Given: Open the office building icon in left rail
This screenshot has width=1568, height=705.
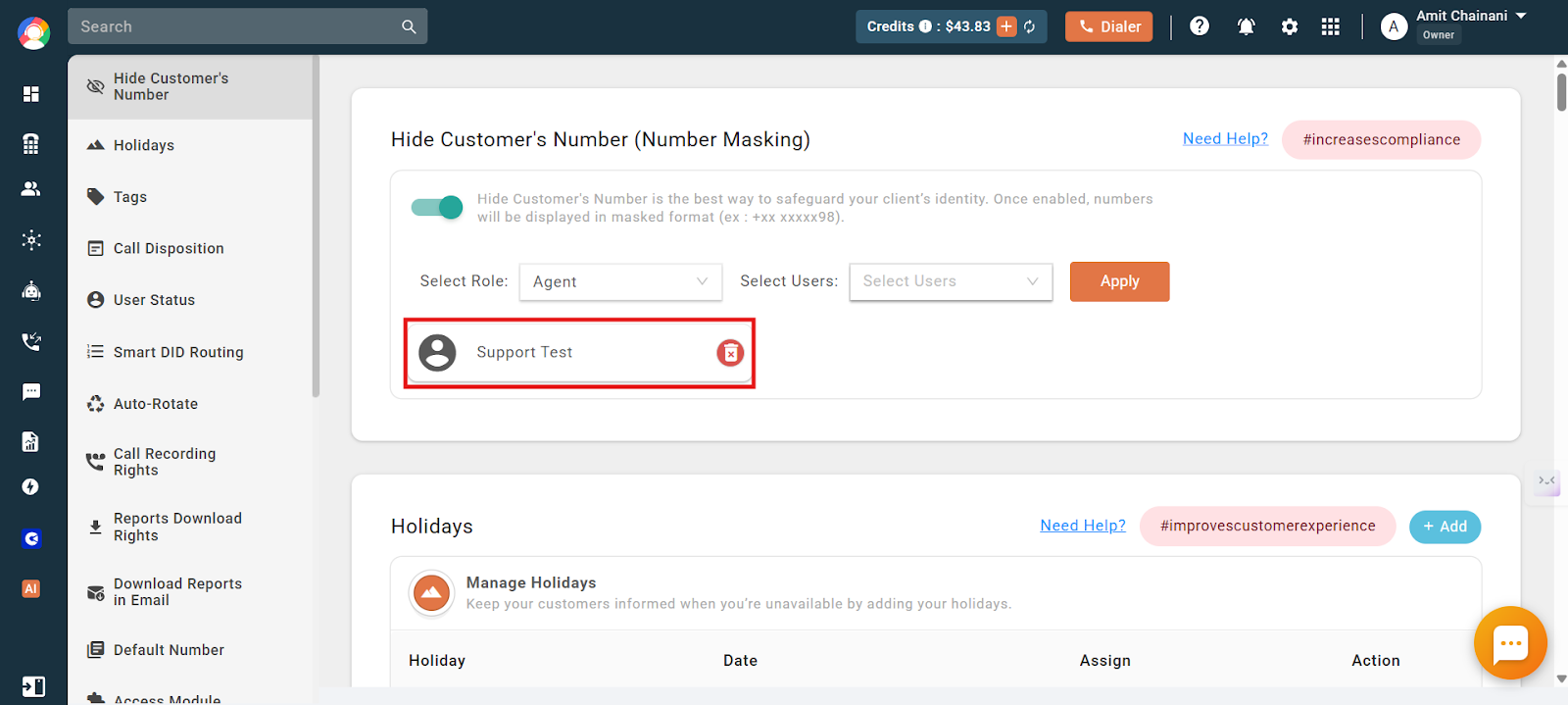Looking at the screenshot, I should click(31, 144).
